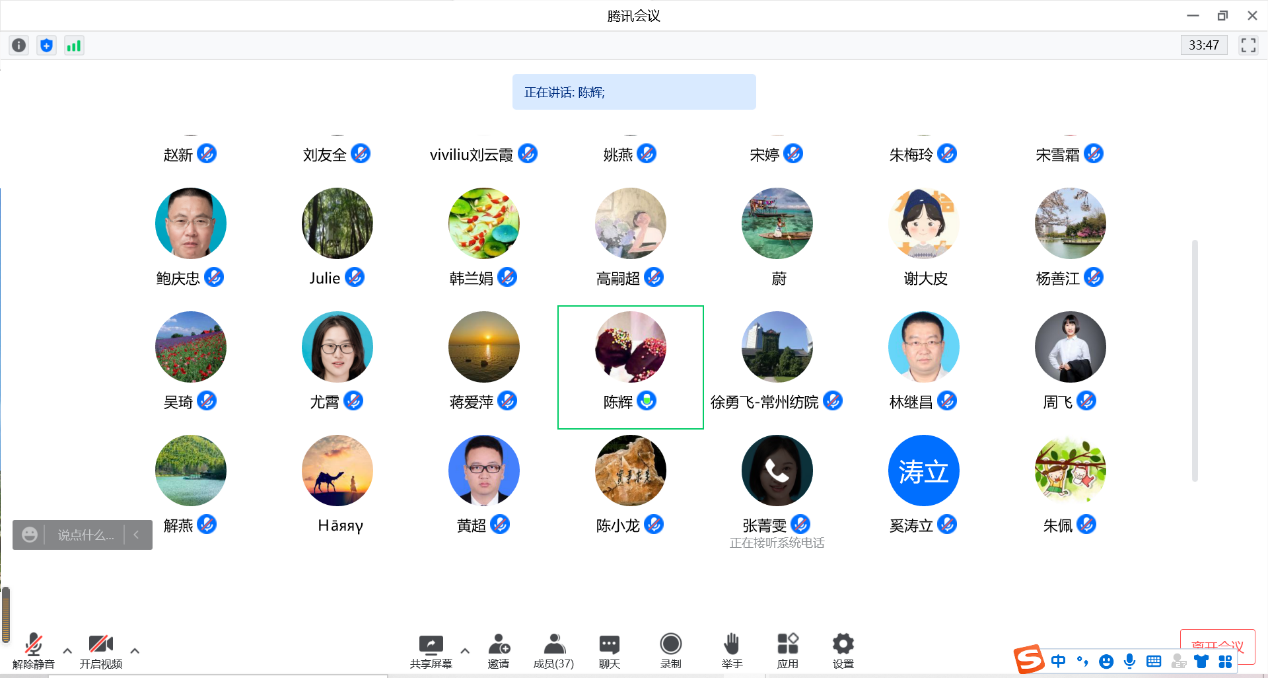This screenshot has height=678, width=1268.
Task: Raise hand with the 举手 icon
Action: coord(732,643)
